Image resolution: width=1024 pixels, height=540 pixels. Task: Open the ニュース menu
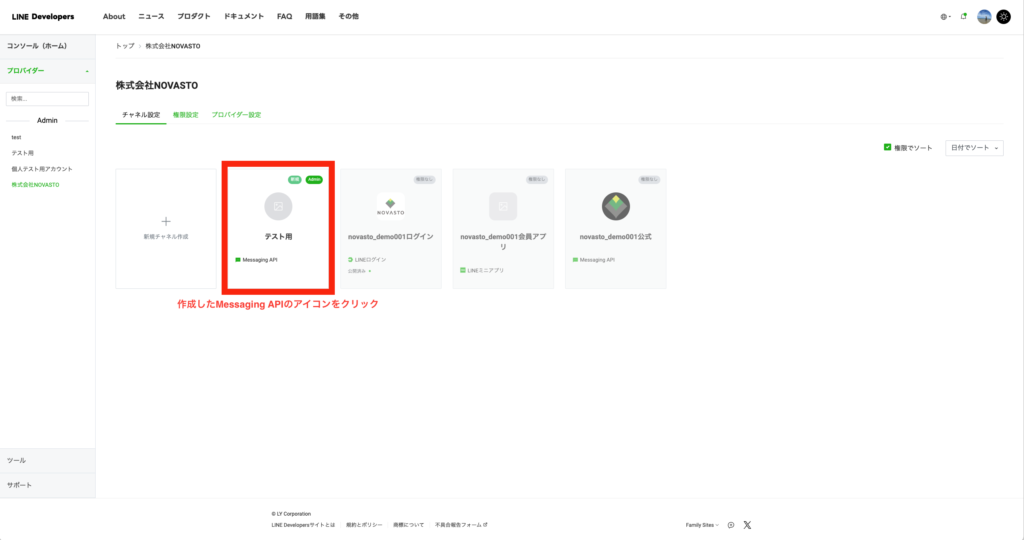[x=151, y=16]
